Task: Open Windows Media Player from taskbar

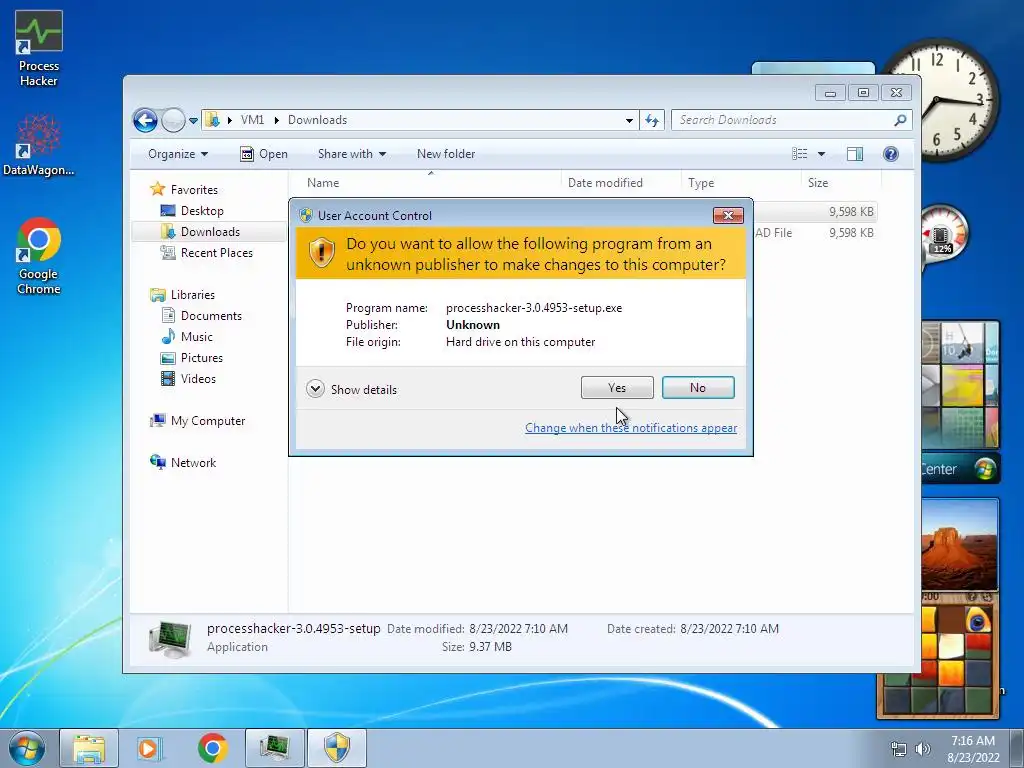Action: point(150,748)
